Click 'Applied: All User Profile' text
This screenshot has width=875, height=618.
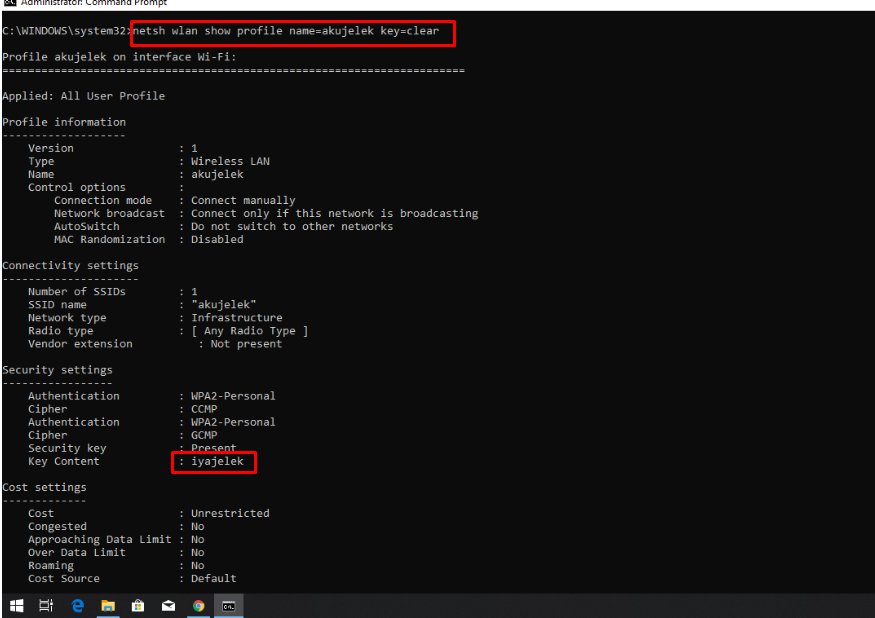coord(84,96)
